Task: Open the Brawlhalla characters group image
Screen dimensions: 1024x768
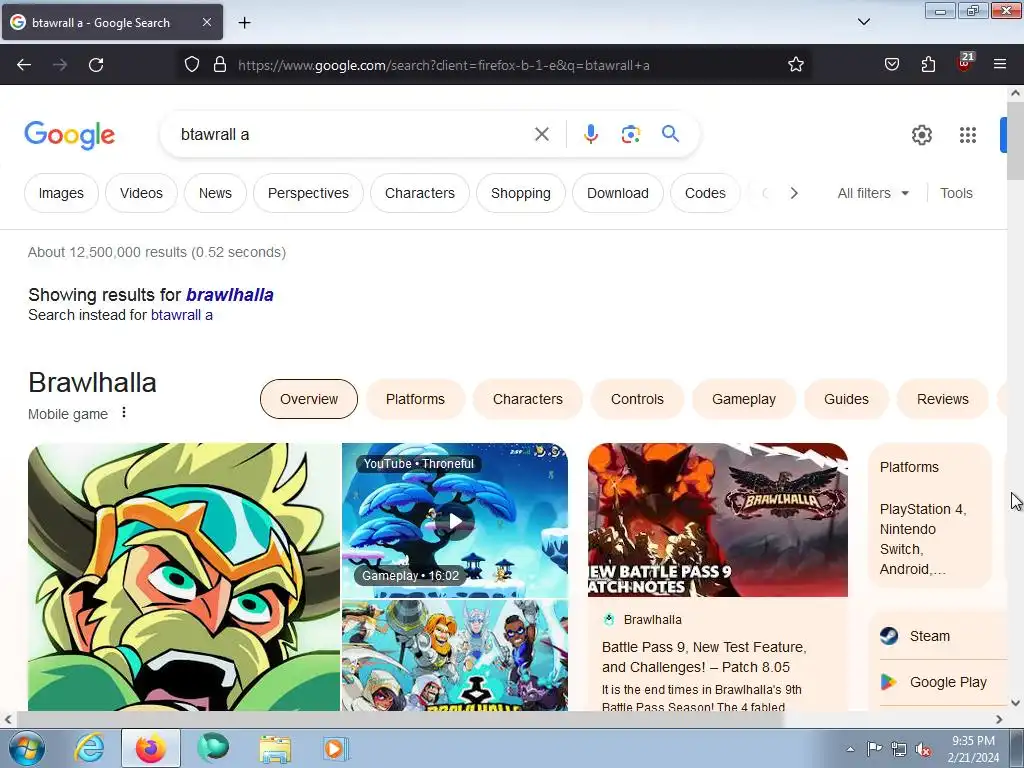Action: coord(455,655)
